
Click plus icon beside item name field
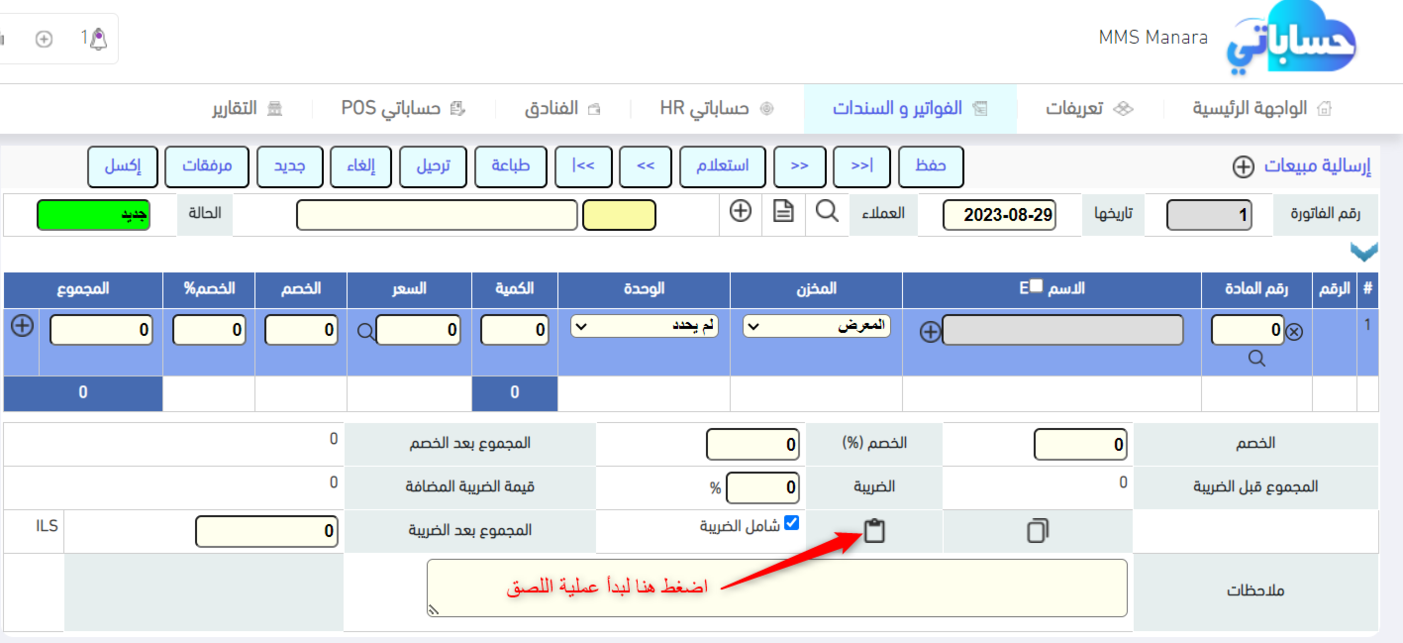tap(930, 333)
